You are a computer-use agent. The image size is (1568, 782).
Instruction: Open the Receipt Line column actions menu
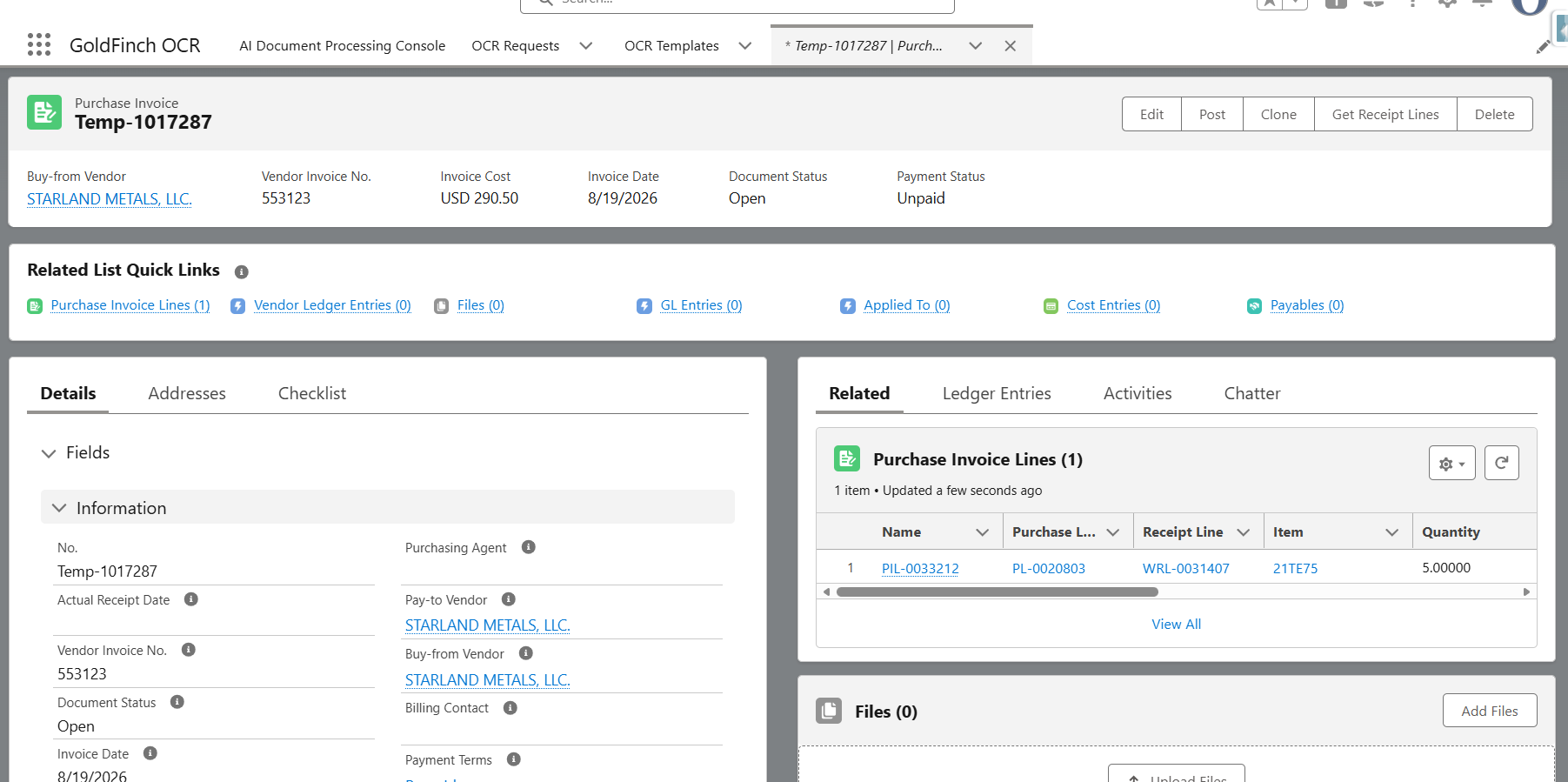(x=1243, y=532)
